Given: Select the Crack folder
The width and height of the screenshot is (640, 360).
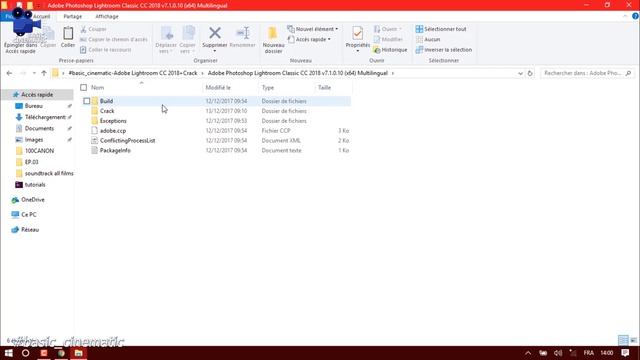Looking at the screenshot, I should (x=107, y=111).
